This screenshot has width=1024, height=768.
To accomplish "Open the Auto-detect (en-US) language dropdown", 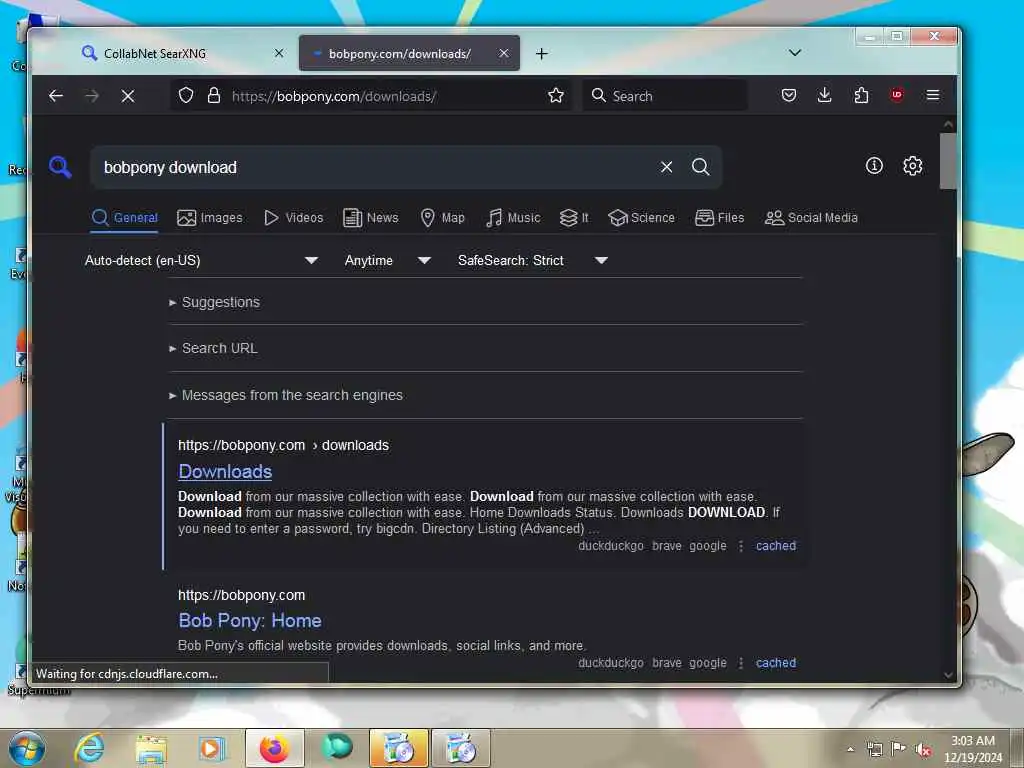I will pyautogui.click(x=201, y=260).
